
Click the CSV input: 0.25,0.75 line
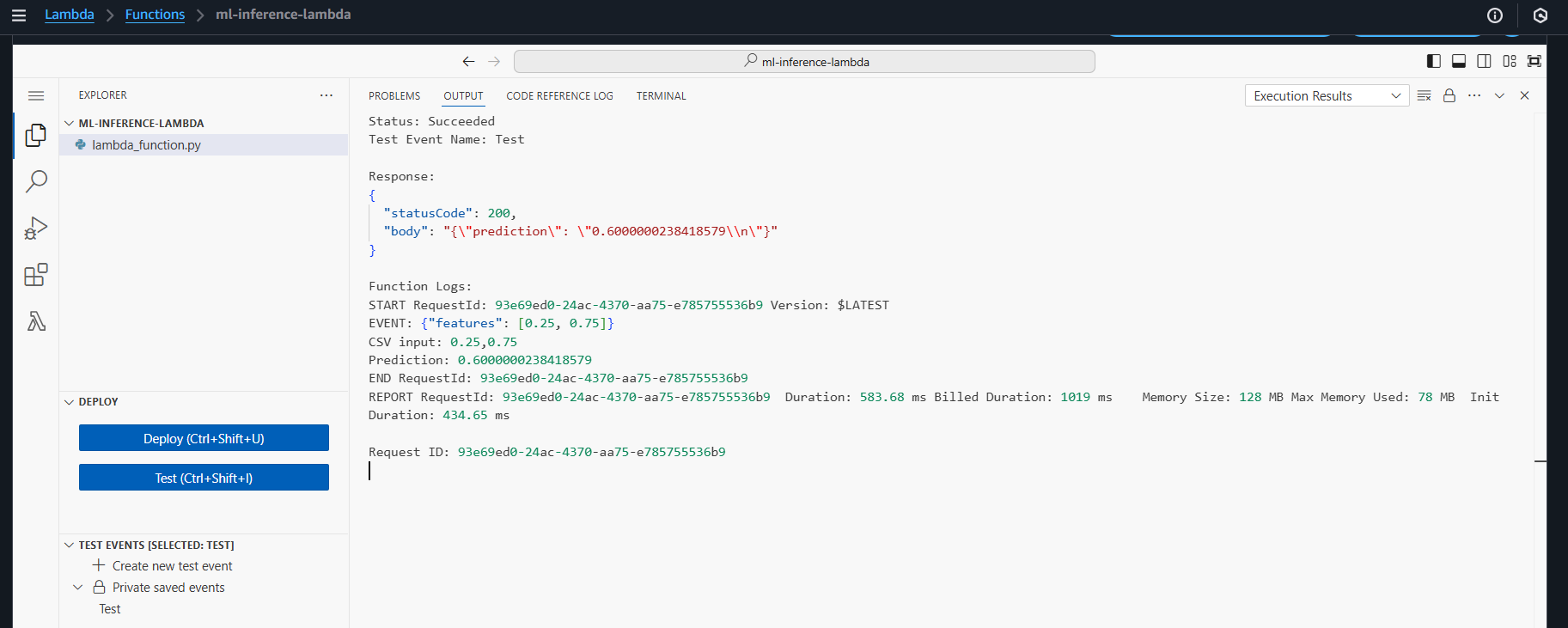(442, 342)
